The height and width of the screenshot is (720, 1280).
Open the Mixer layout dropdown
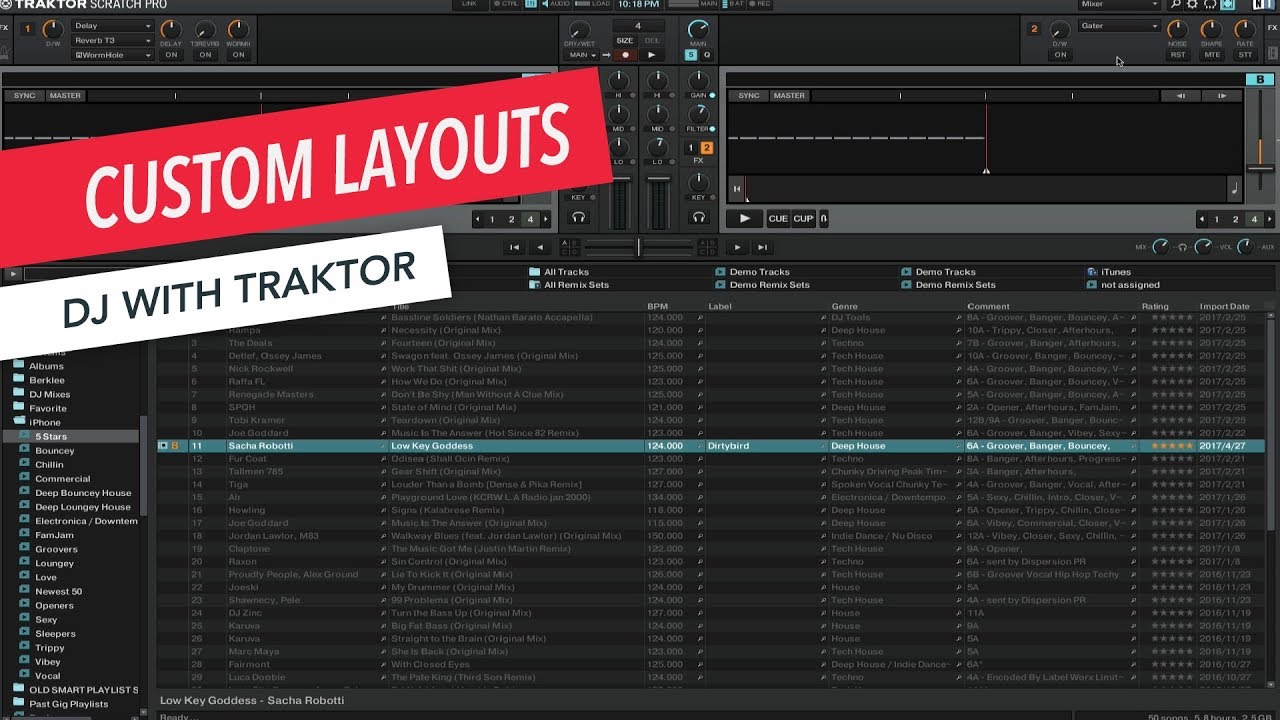(1121, 5)
